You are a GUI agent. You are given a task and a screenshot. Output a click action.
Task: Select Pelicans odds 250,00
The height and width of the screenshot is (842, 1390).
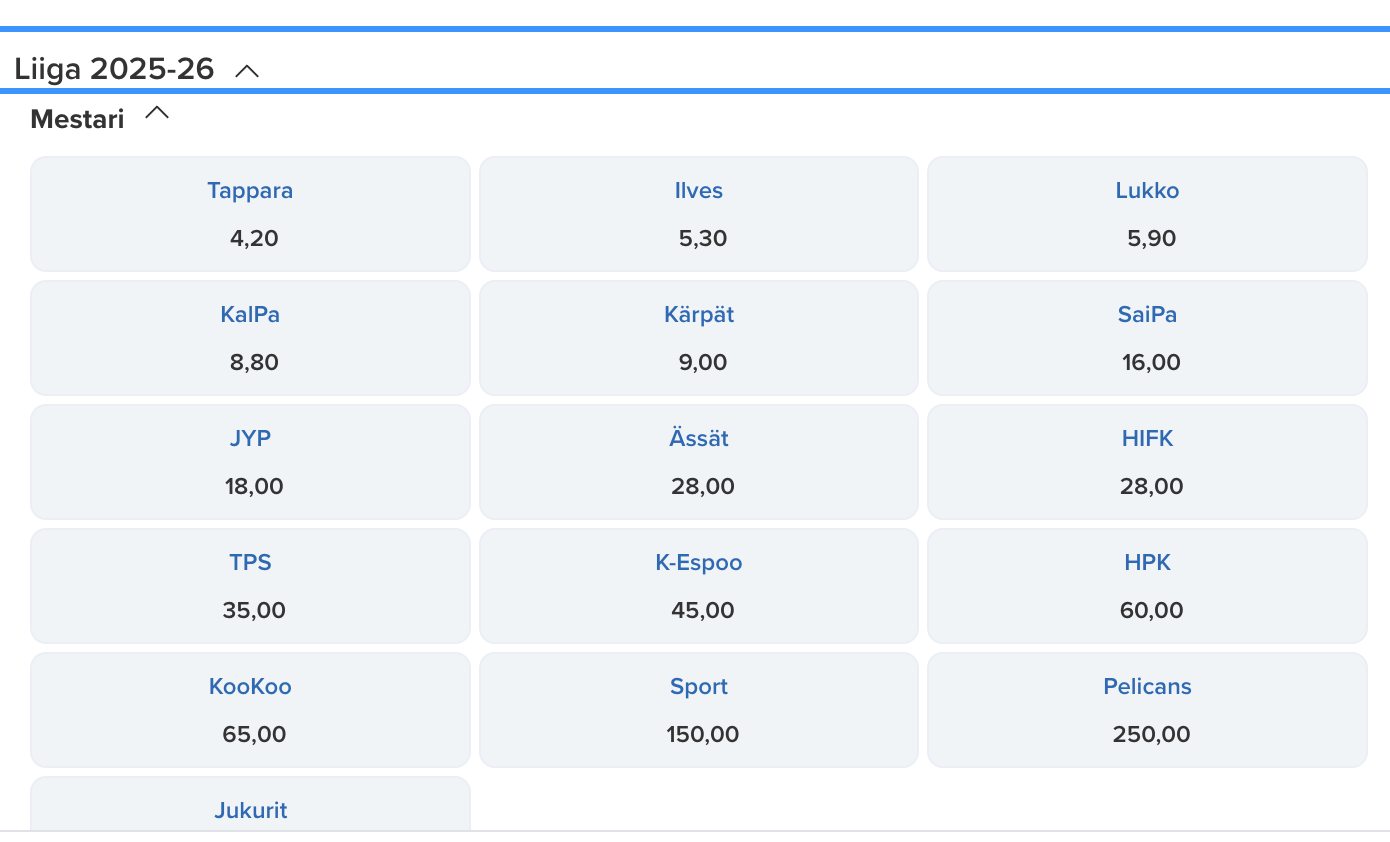(x=1147, y=710)
